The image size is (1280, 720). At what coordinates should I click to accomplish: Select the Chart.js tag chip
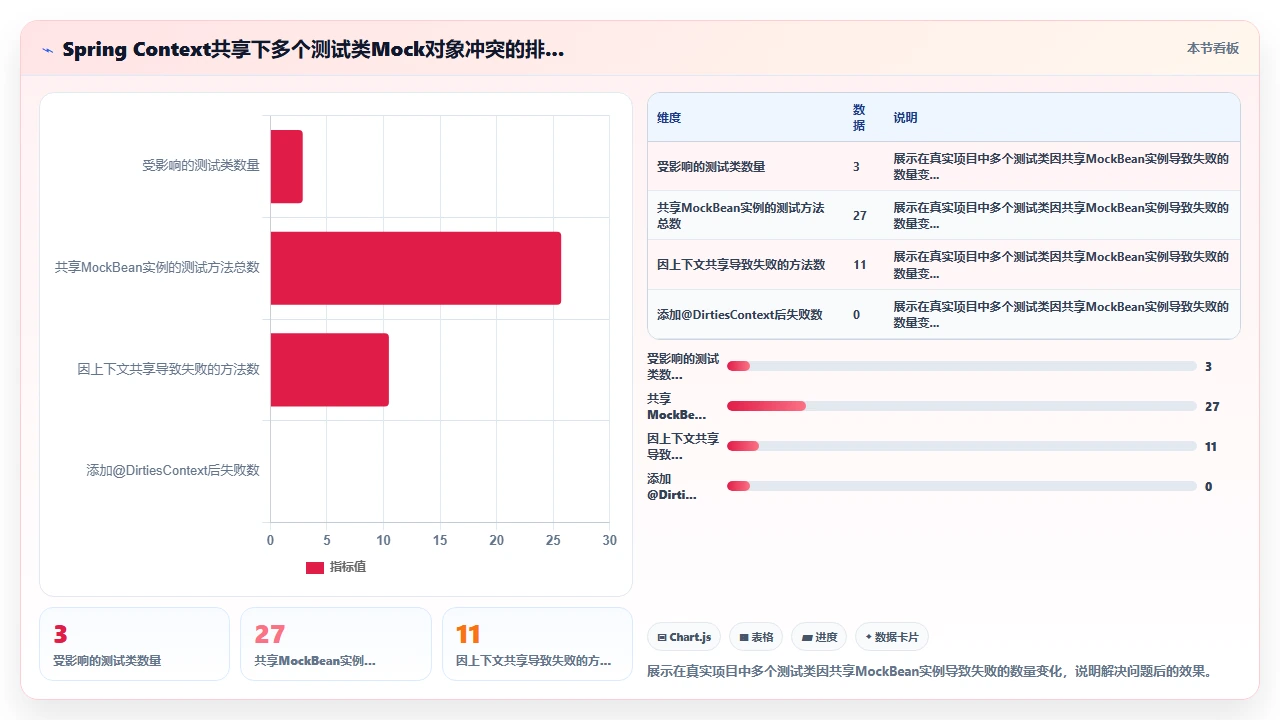pos(684,637)
